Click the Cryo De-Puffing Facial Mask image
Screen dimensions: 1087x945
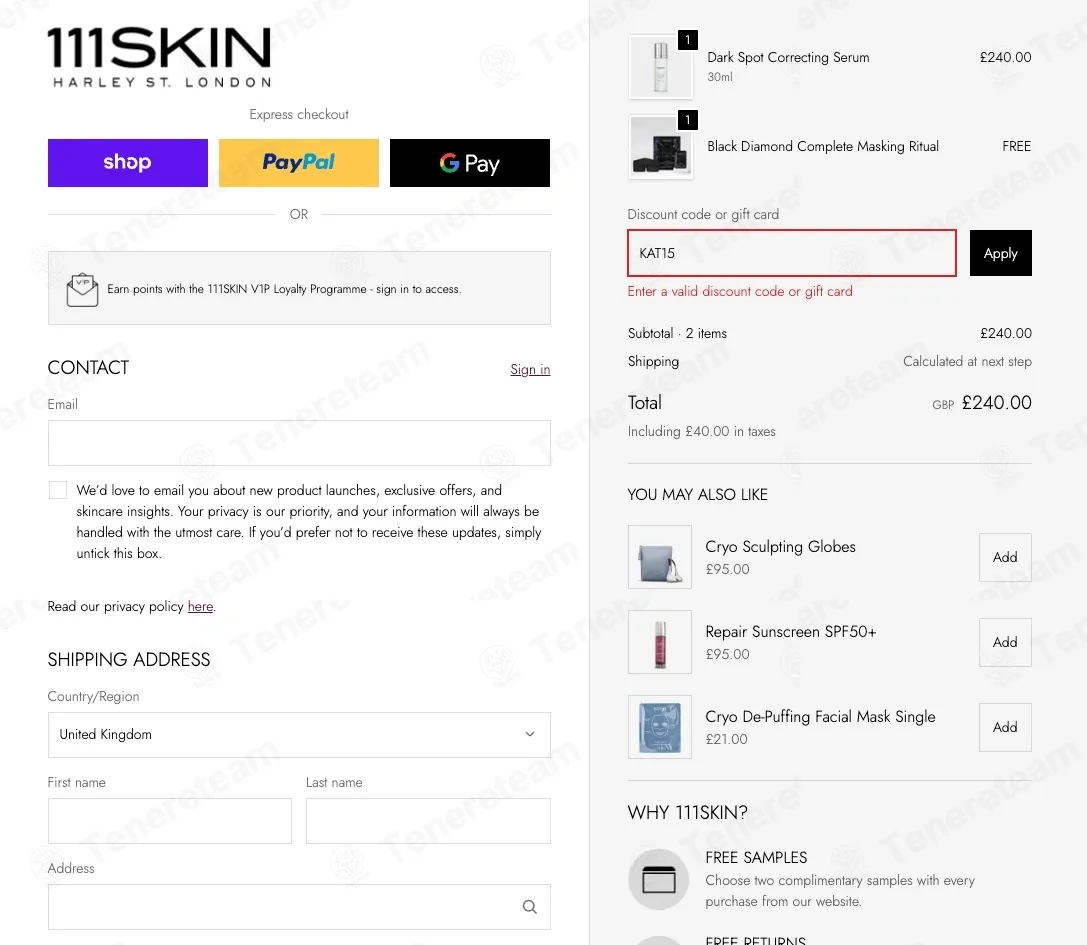pos(660,727)
